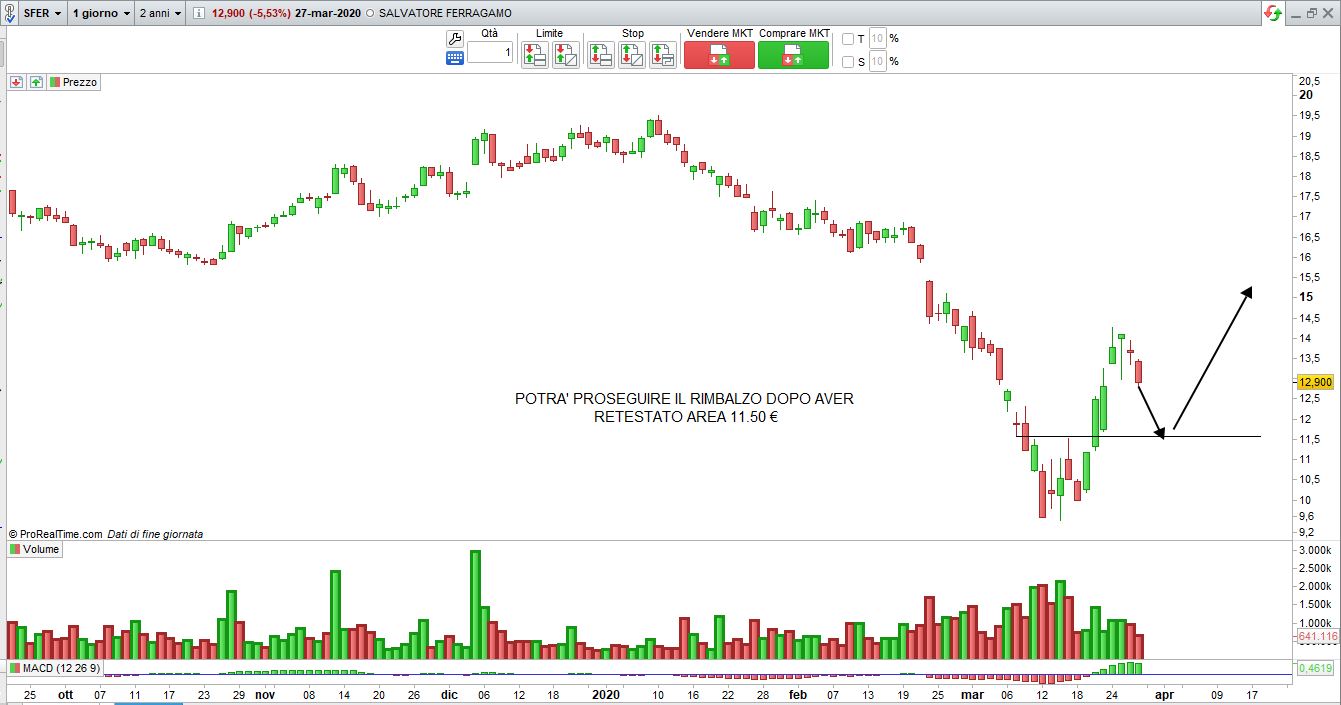Click the second Limite order icon
1341x705 pixels.
tap(565, 55)
